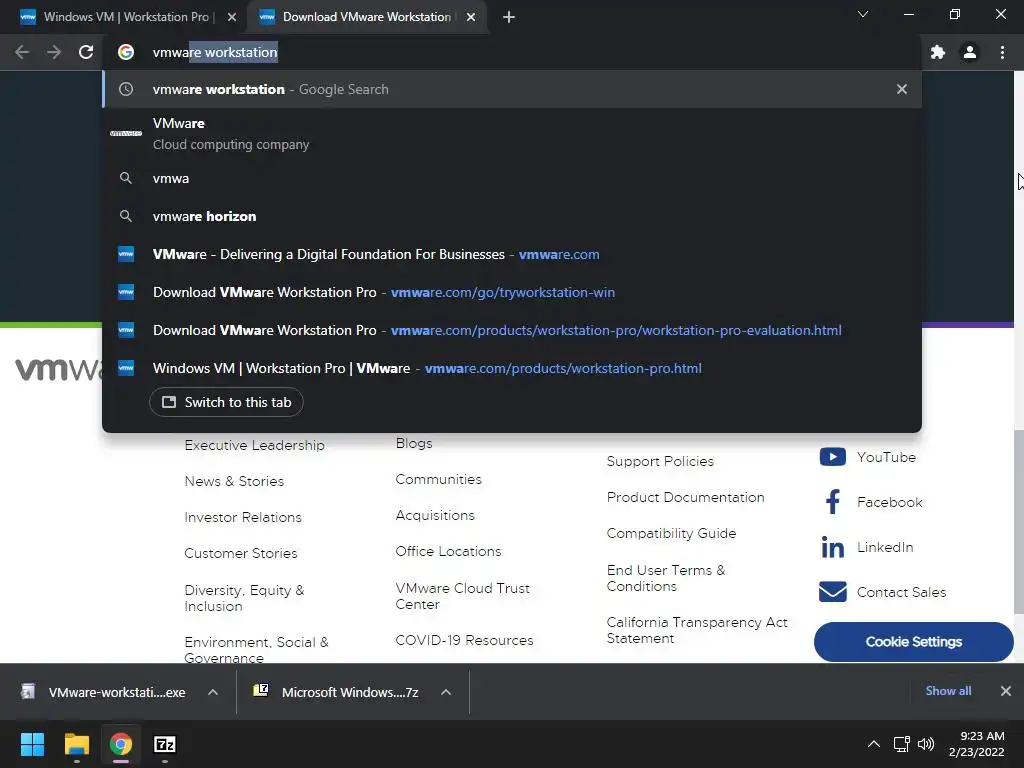Close the downloads bar
1024x768 pixels.
1006,691
